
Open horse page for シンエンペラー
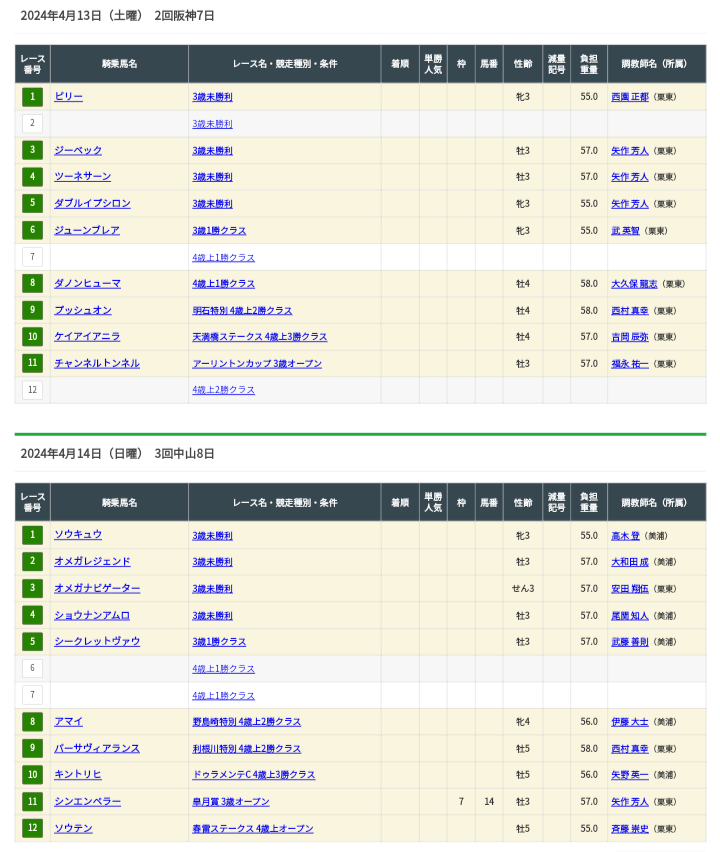[87, 802]
